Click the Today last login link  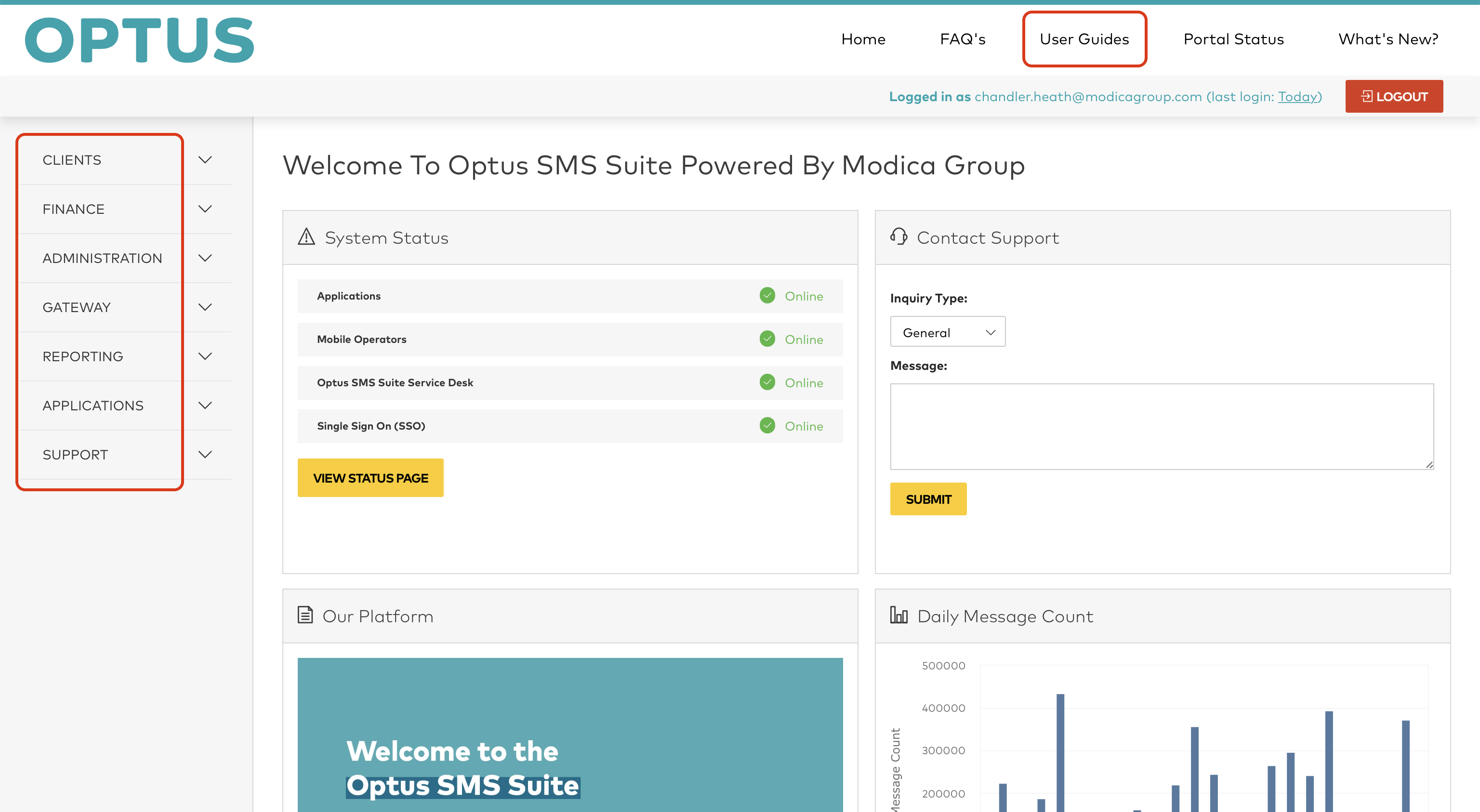(x=1297, y=96)
